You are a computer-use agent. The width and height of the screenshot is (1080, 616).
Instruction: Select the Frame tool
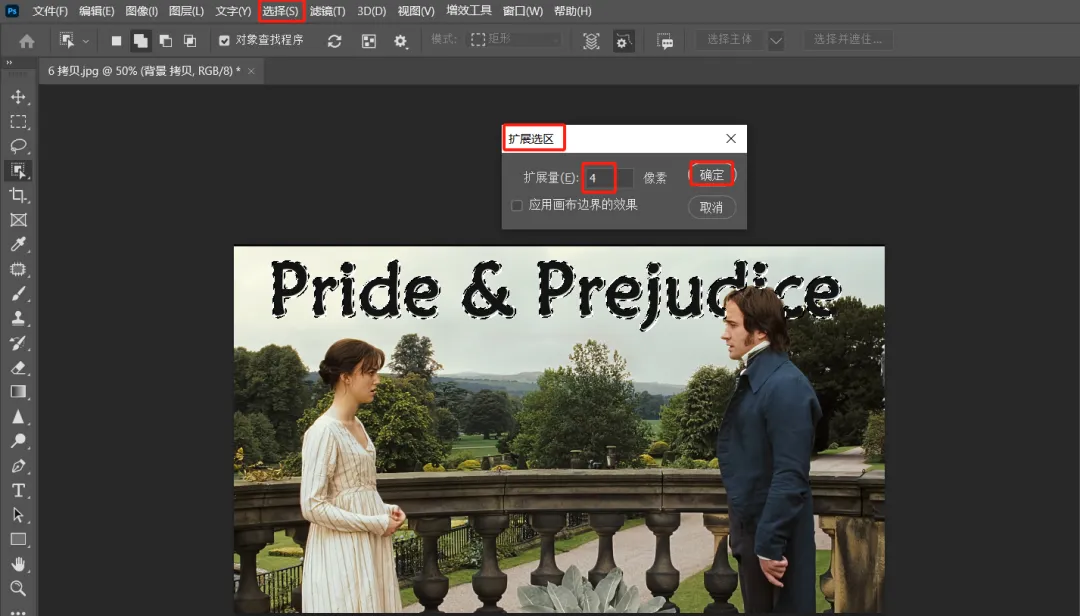[x=19, y=220]
